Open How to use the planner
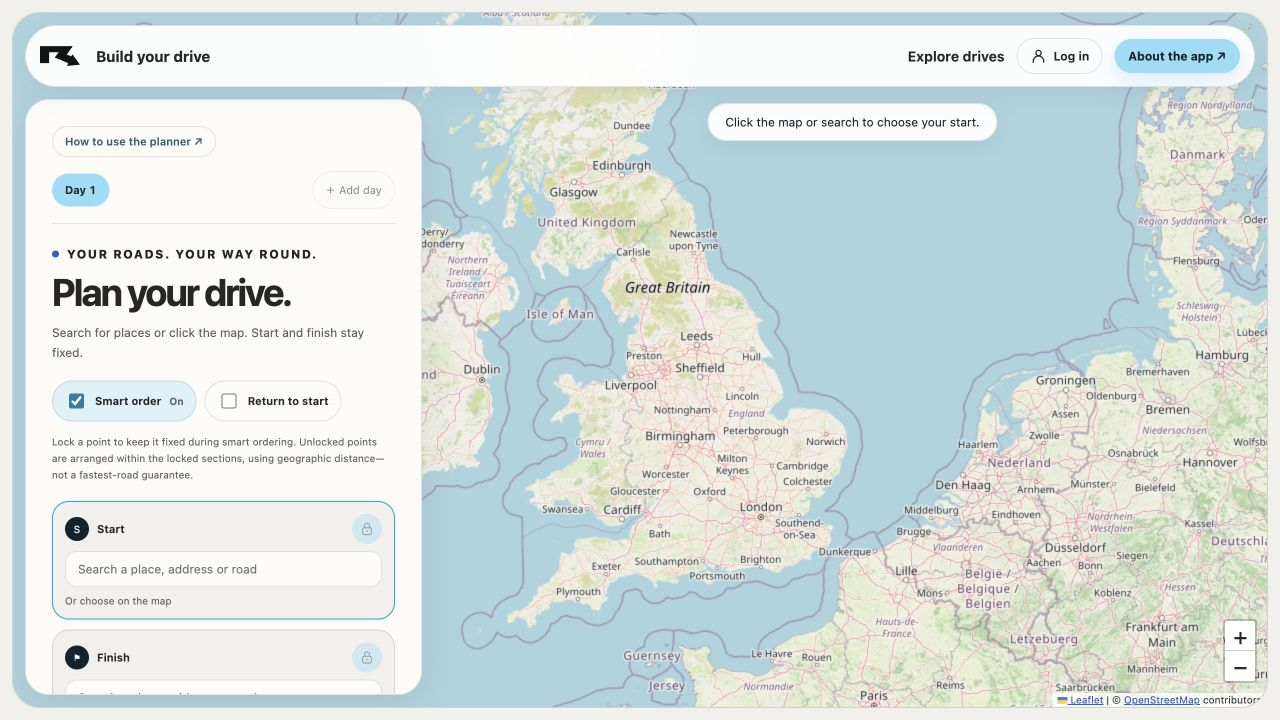Viewport: 1280px width, 720px height. [134, 142]
